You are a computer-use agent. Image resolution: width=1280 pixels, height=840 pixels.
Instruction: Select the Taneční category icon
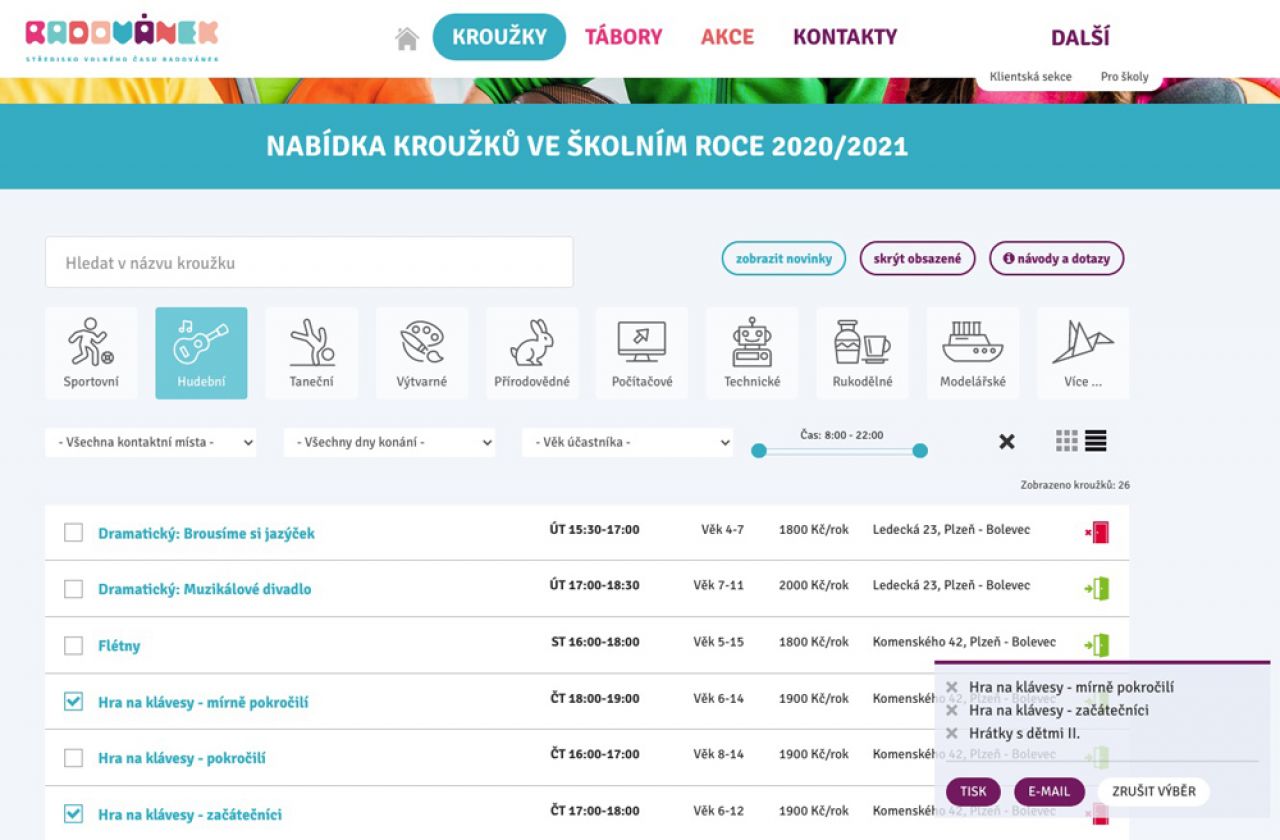(x=311, y=353)
